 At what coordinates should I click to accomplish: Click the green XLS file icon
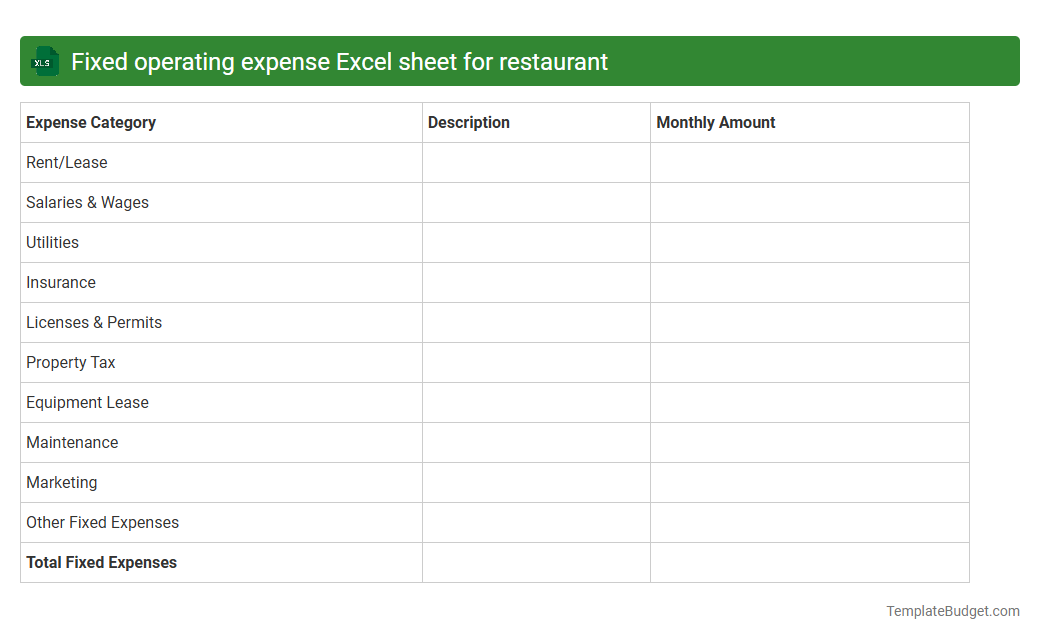[x=44, y=61]
